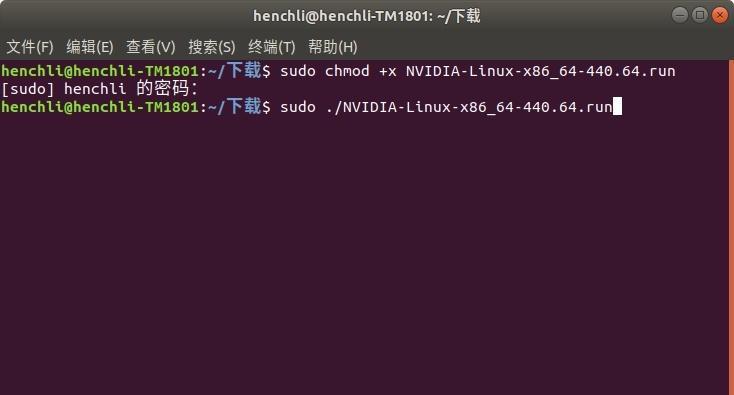The height and width of the screenshot is (395, 734).
Task: Click the word sudo in the second command
Action: [298, 107]
